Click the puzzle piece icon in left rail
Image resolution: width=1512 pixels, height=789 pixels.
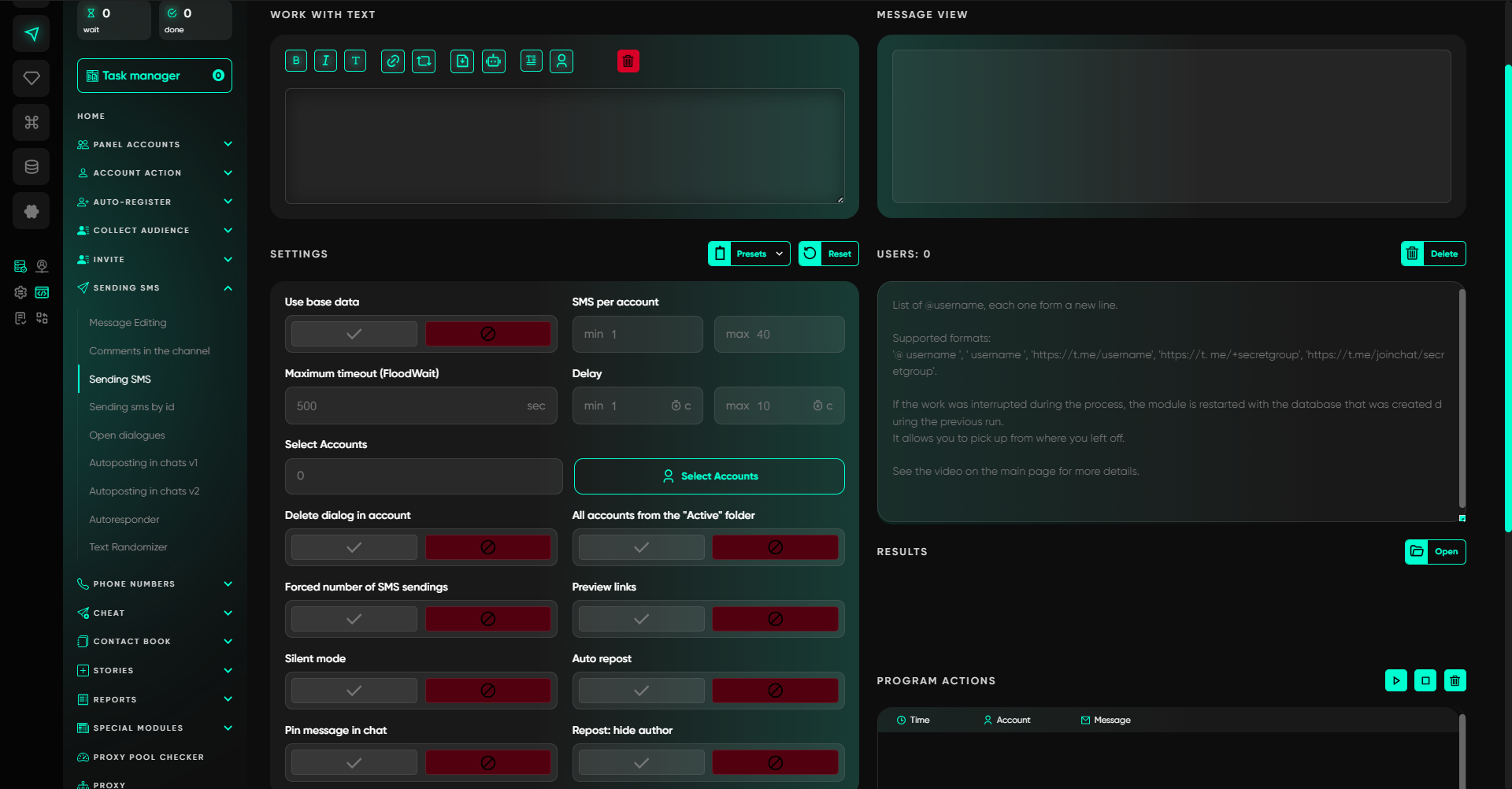coord(31,211)
